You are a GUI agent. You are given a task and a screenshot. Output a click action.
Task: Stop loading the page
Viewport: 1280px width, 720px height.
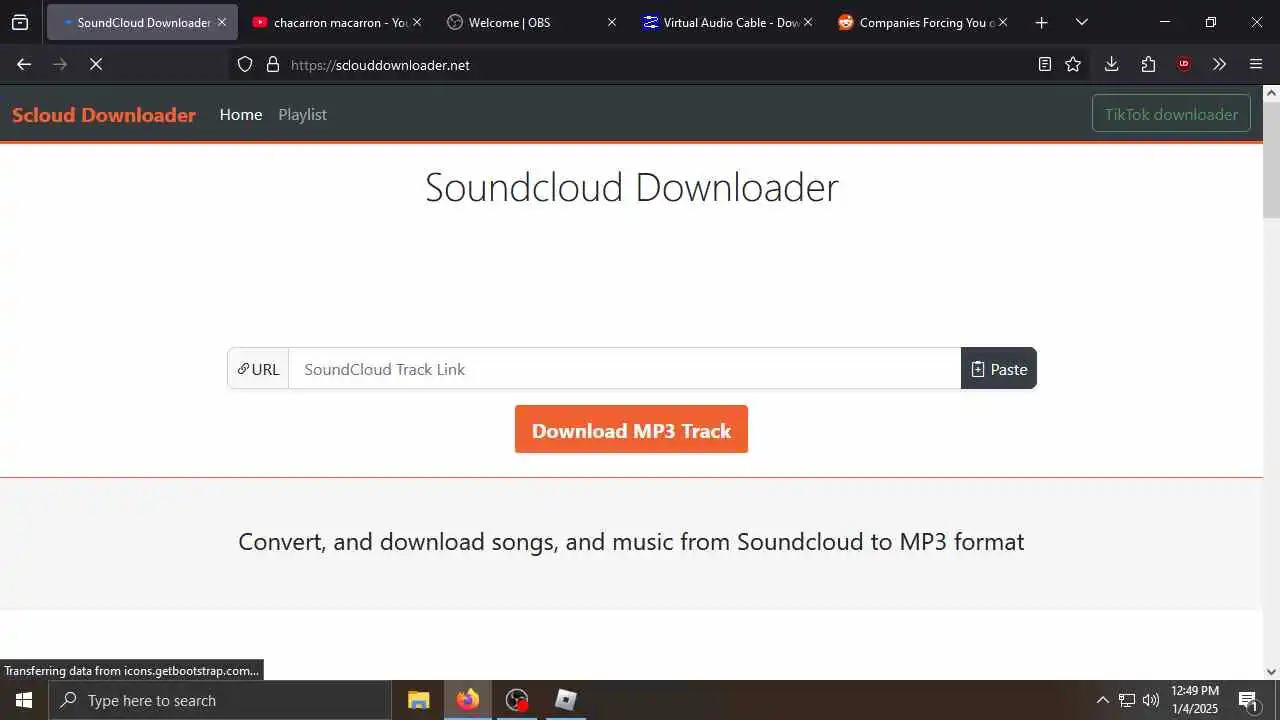pyautogui.click(x=96, y=64)
